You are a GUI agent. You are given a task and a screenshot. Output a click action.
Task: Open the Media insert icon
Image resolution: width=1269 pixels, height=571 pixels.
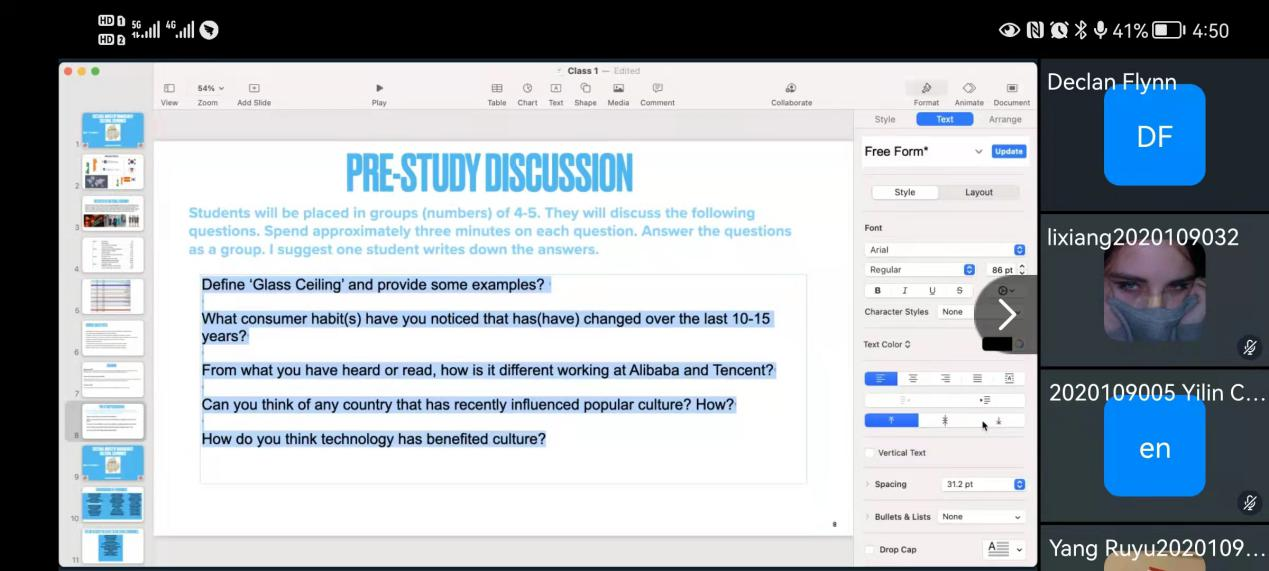(618, 89)
